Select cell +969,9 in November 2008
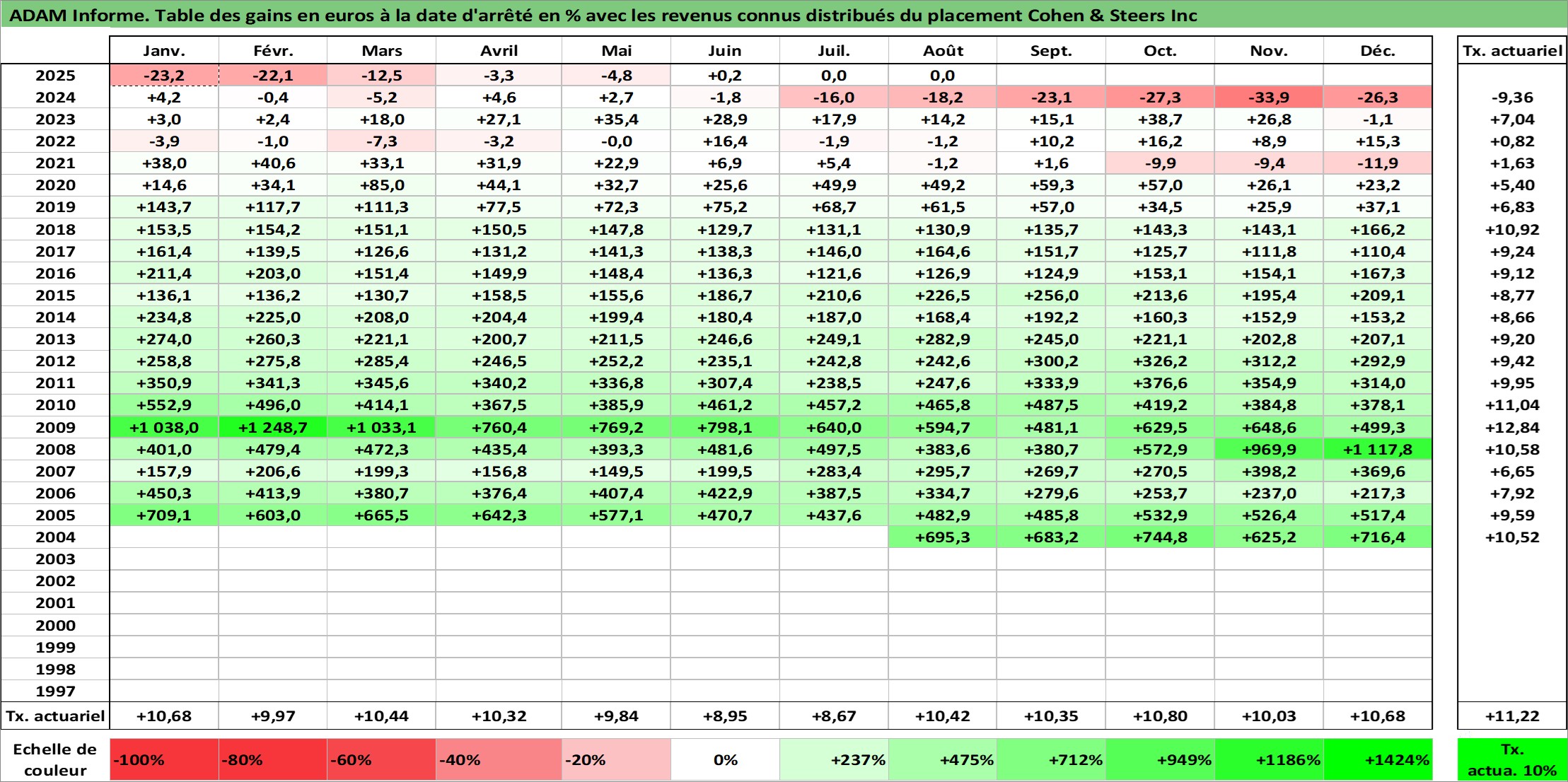The image size is (1568, 782). pos(1269,450)
